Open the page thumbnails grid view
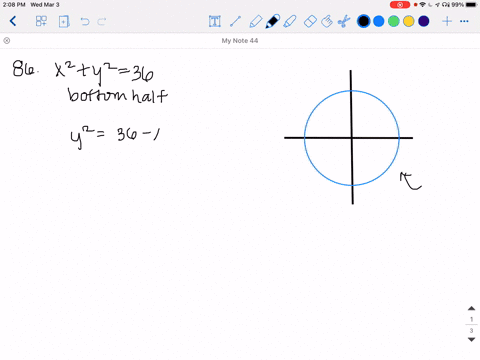Screen dimensions: 480x360 41,21
